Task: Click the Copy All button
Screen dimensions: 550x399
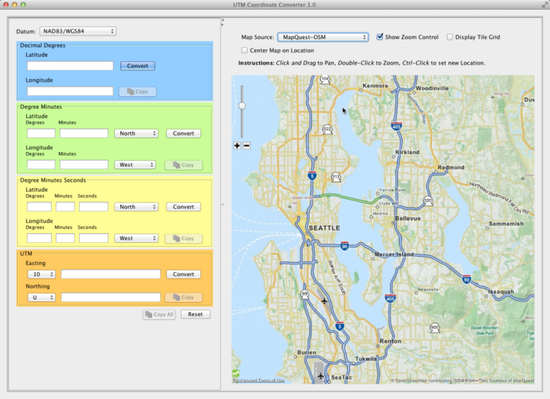Action: pyautogui.click(x=159, y=315)
